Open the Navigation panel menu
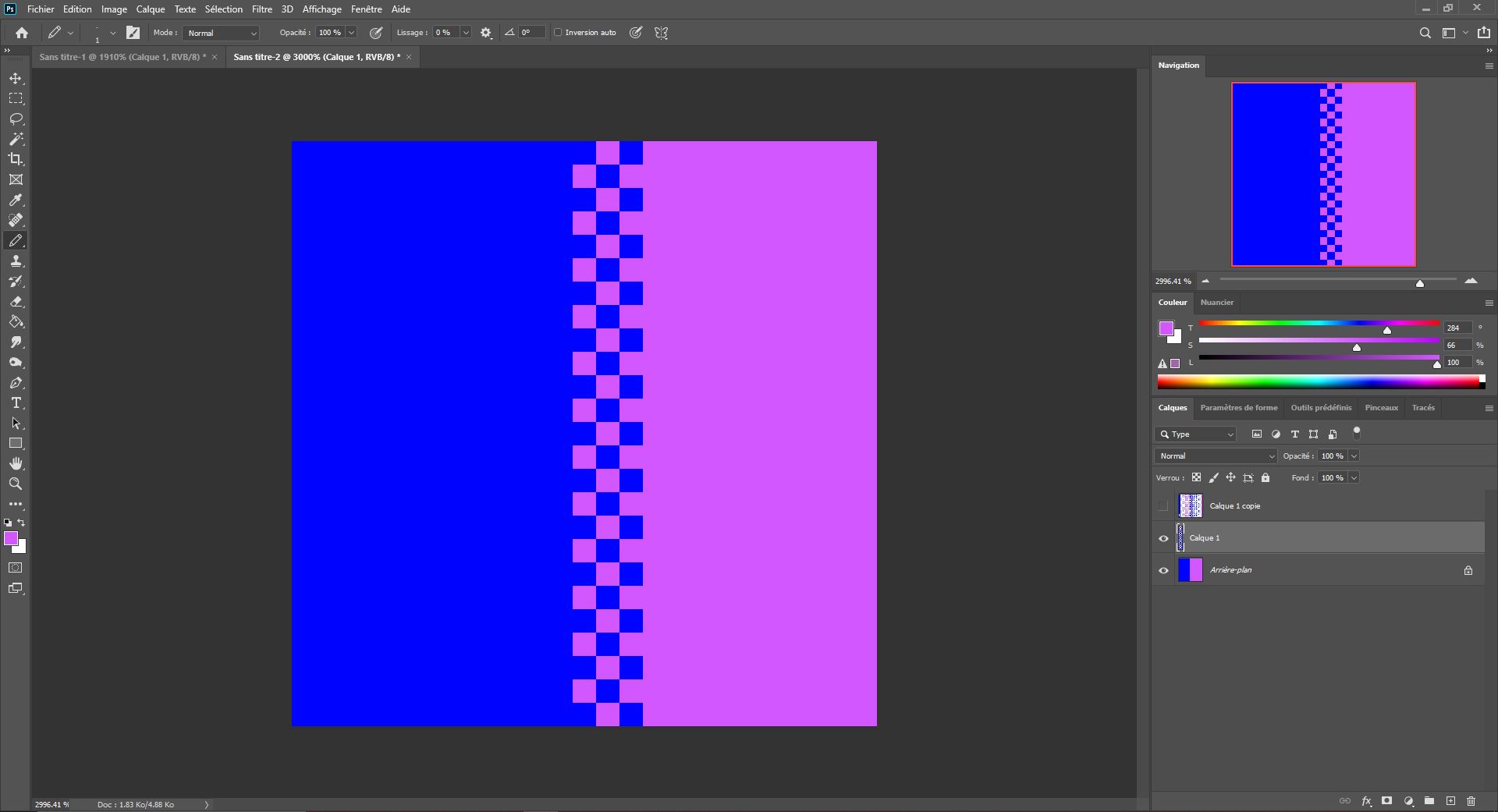This screenshot has width=1498, height=812. coord(1489,66)
